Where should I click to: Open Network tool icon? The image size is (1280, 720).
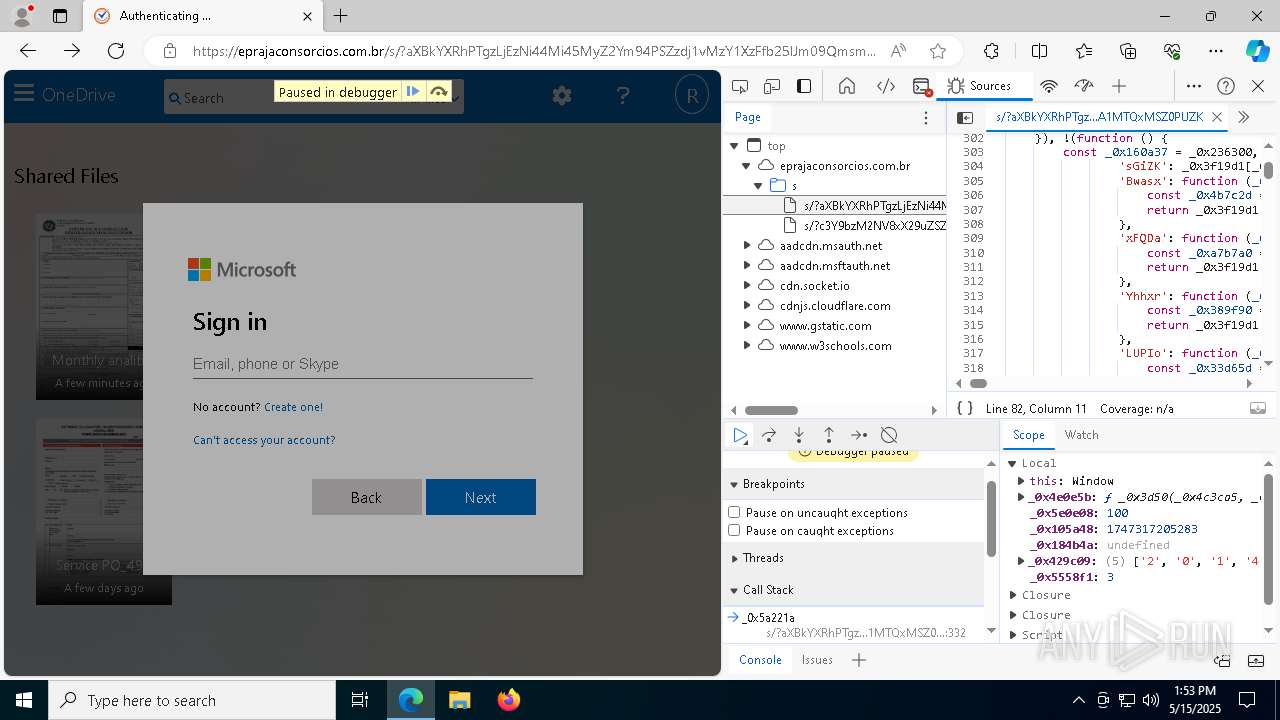1049,86
